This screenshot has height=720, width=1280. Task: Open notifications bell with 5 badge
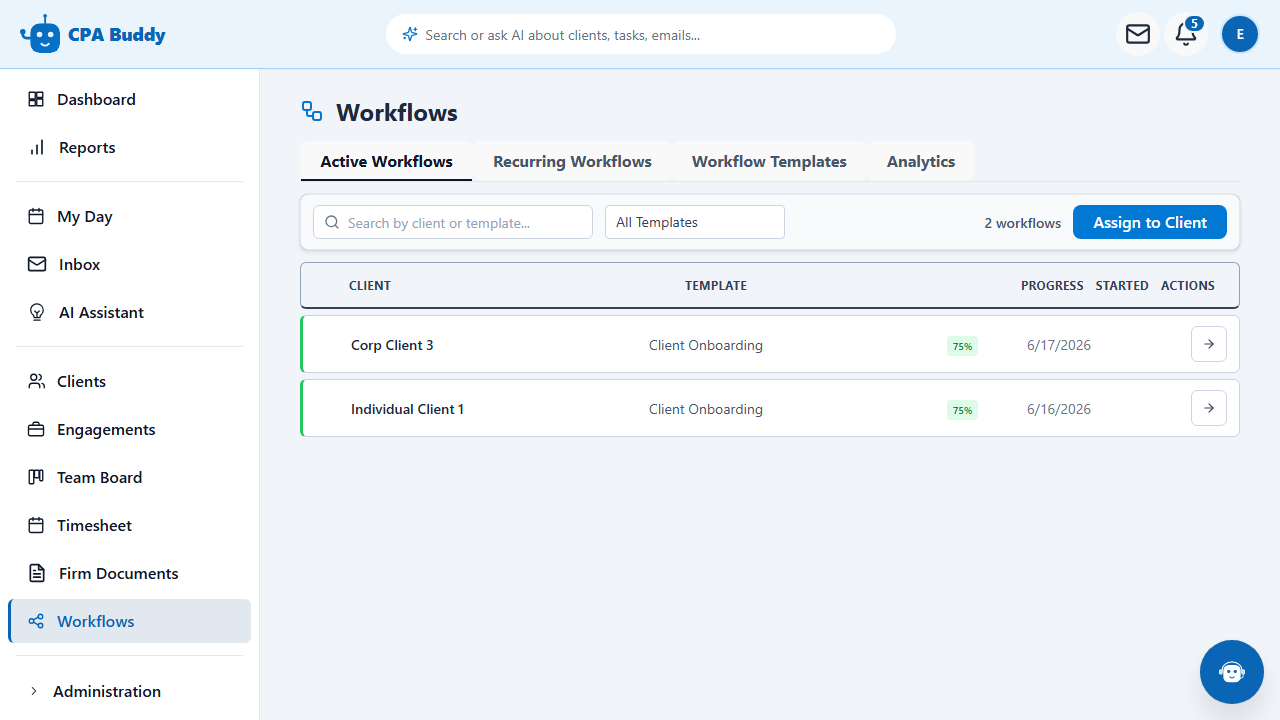(1186, 34)
